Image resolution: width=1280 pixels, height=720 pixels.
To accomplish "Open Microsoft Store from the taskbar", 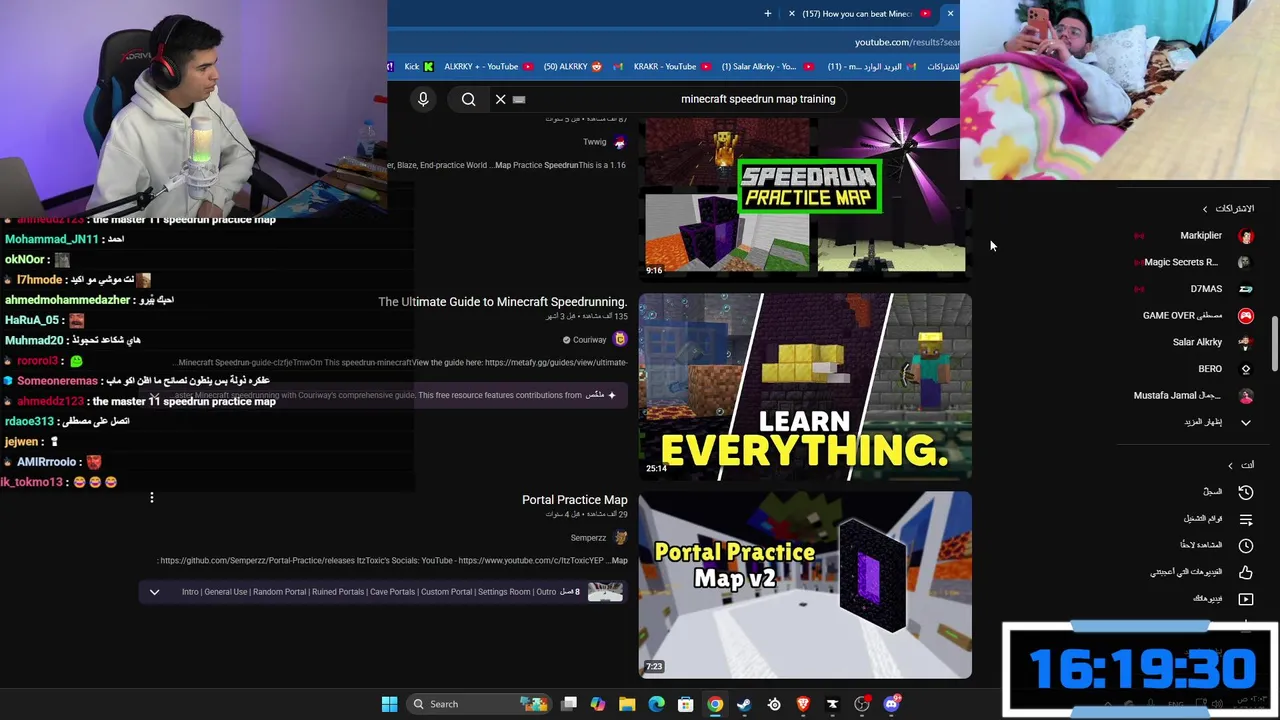I will point(686,704).
